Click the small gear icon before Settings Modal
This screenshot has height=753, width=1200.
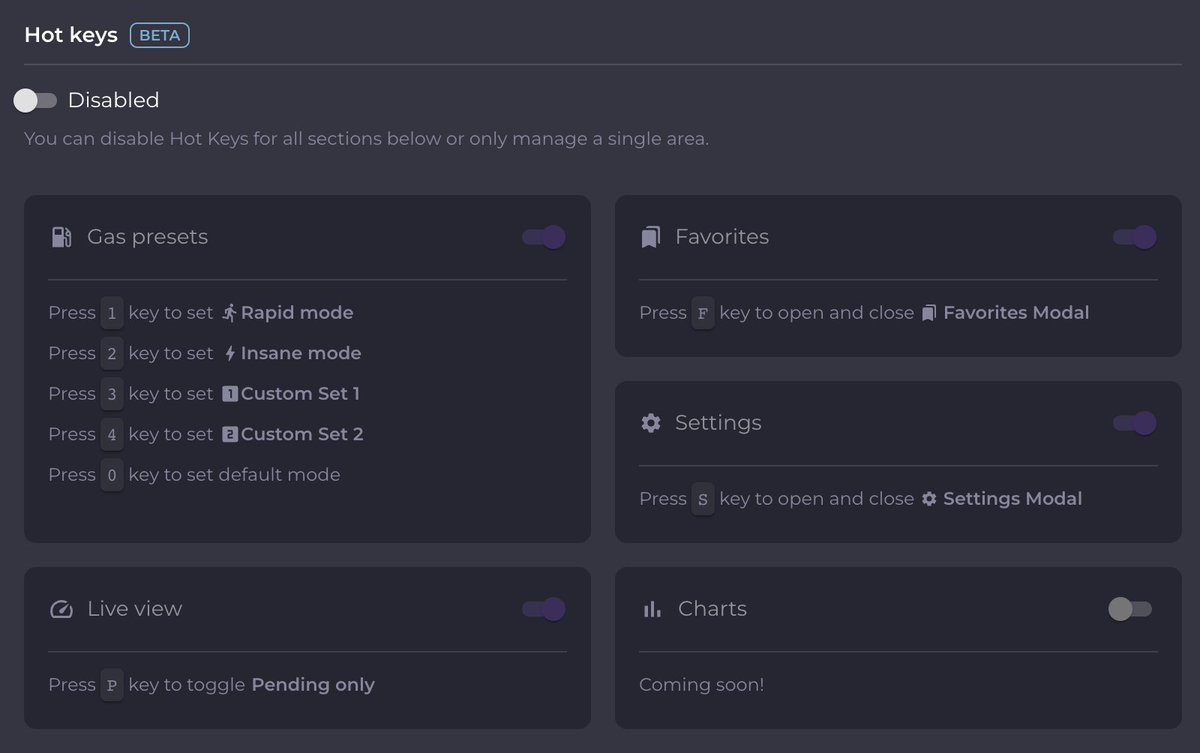(x=929, y=498)
